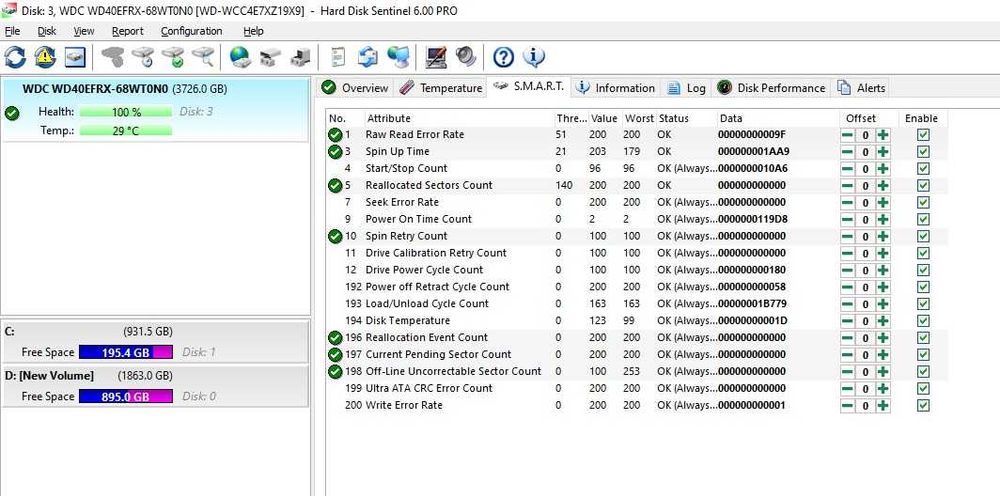This screenshot has width=1000, height=496.
Task: Click the gray stethoscope disk test icon
Action: point(114,57)
